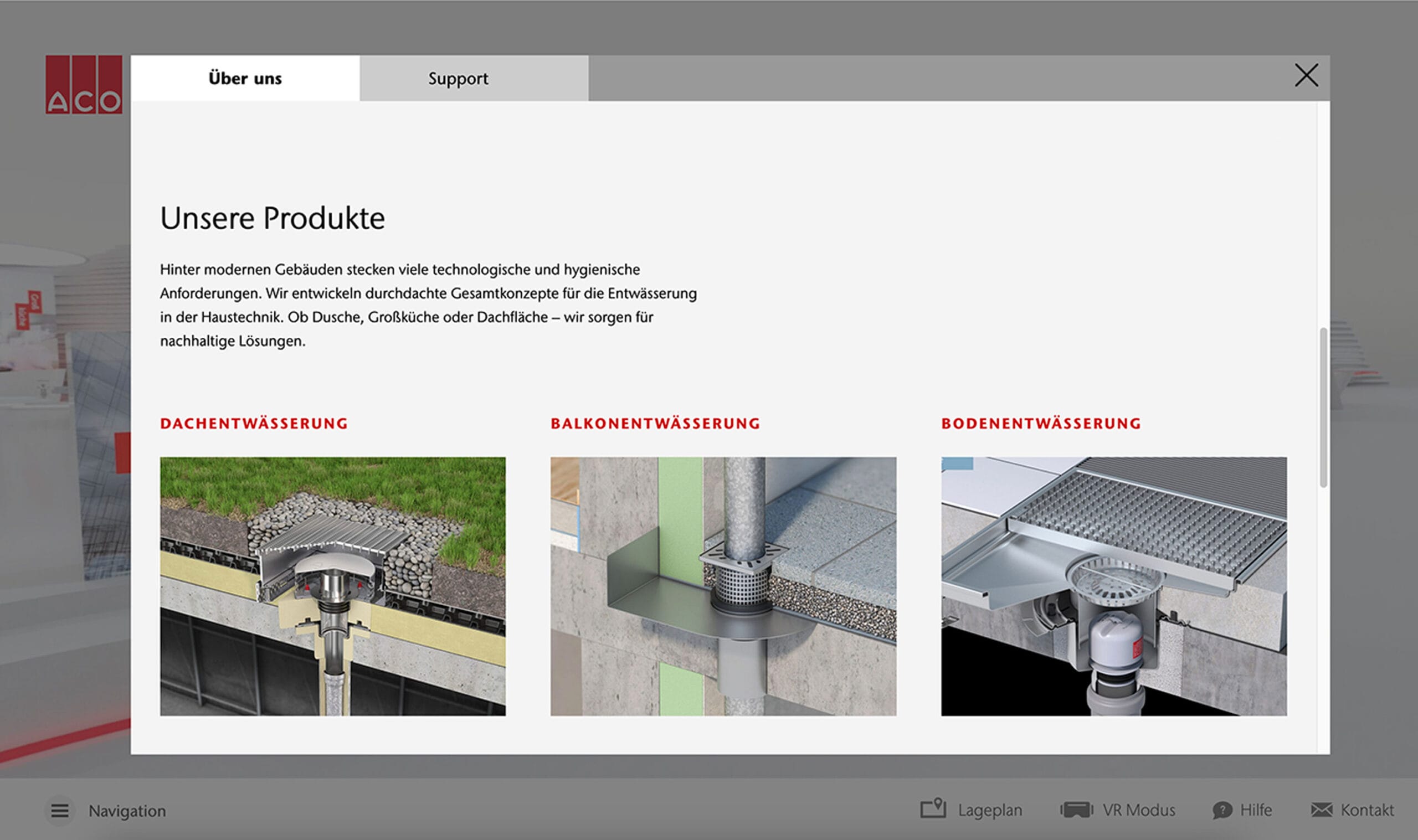Switch to the Support tab
This screenshot has width=1418, height=840.
[x=458, y=78]
